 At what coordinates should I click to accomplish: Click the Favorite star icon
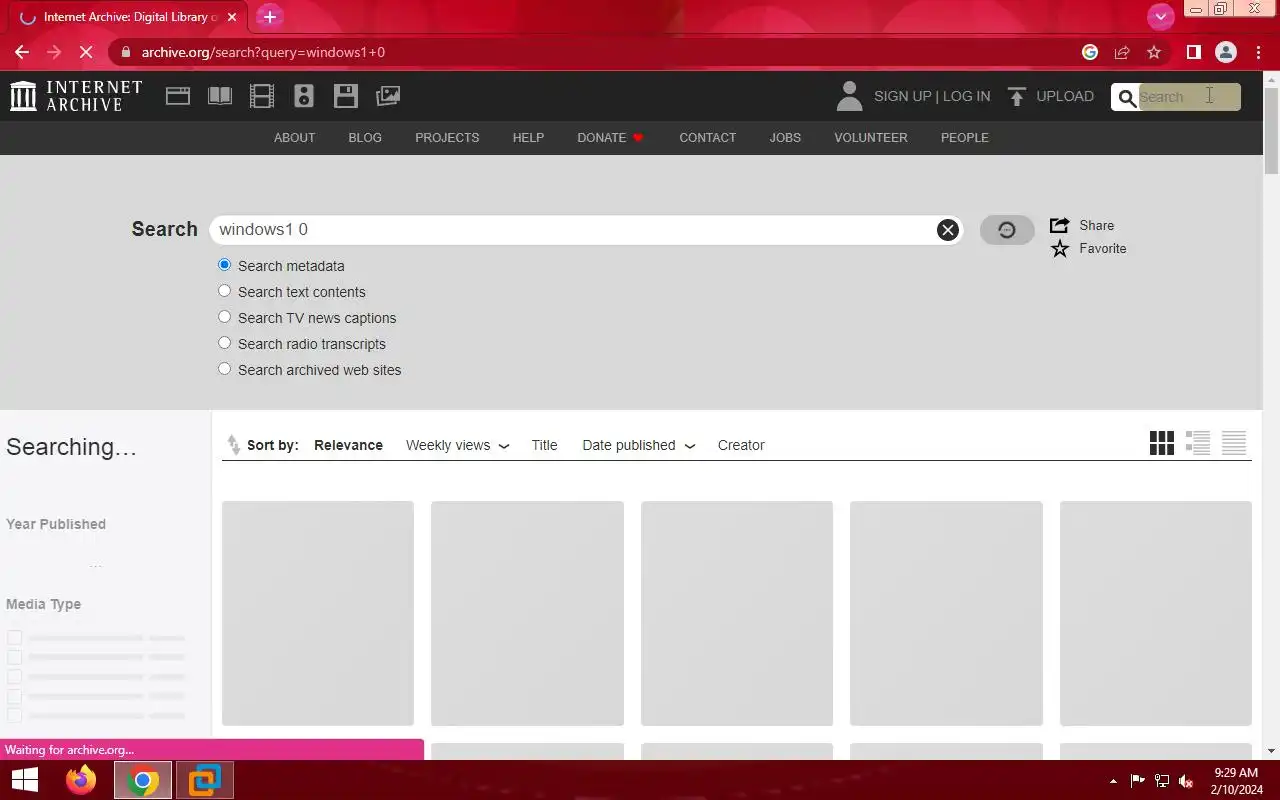tap(1059, 248)
